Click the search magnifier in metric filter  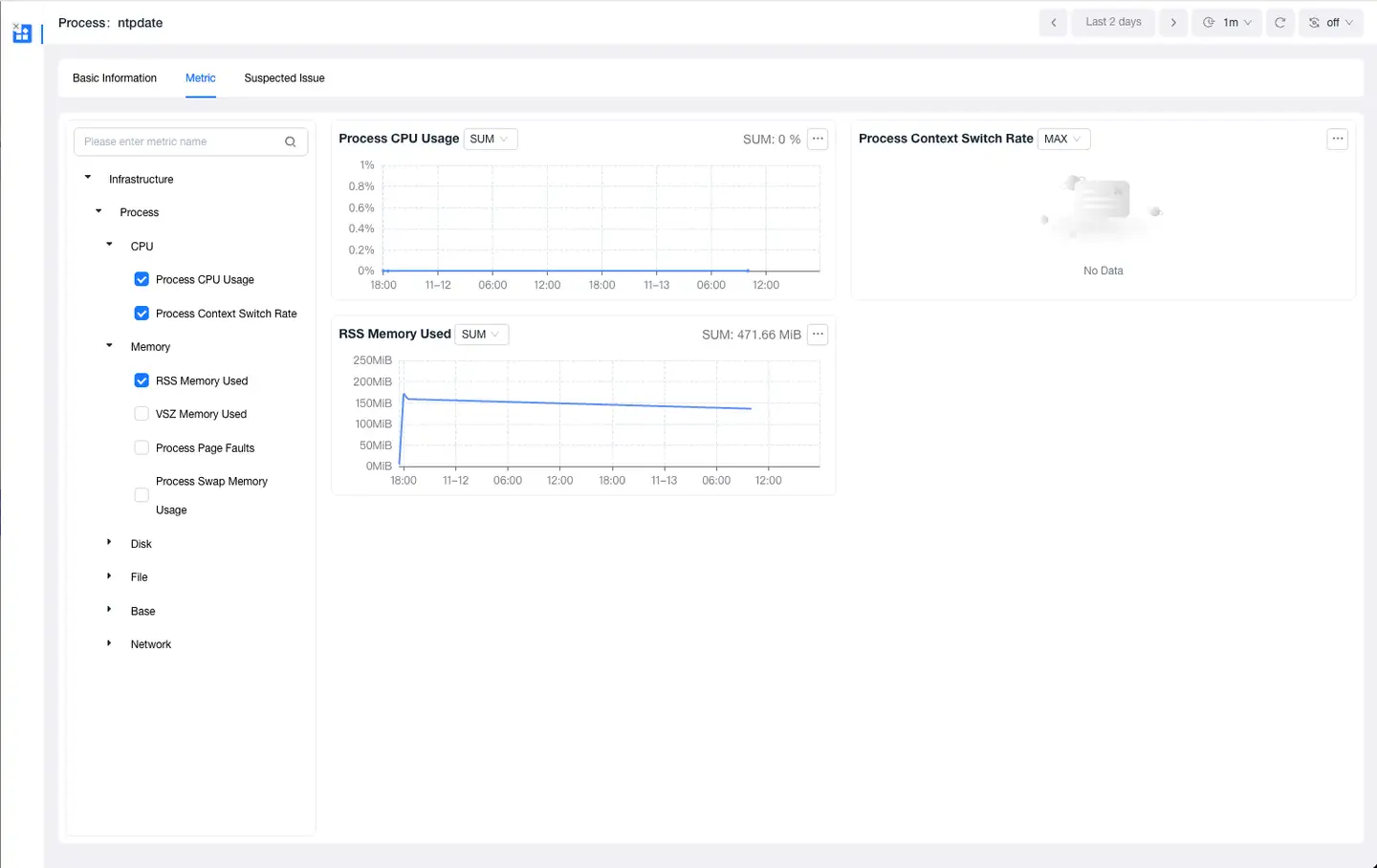click(x=291, y=141)
